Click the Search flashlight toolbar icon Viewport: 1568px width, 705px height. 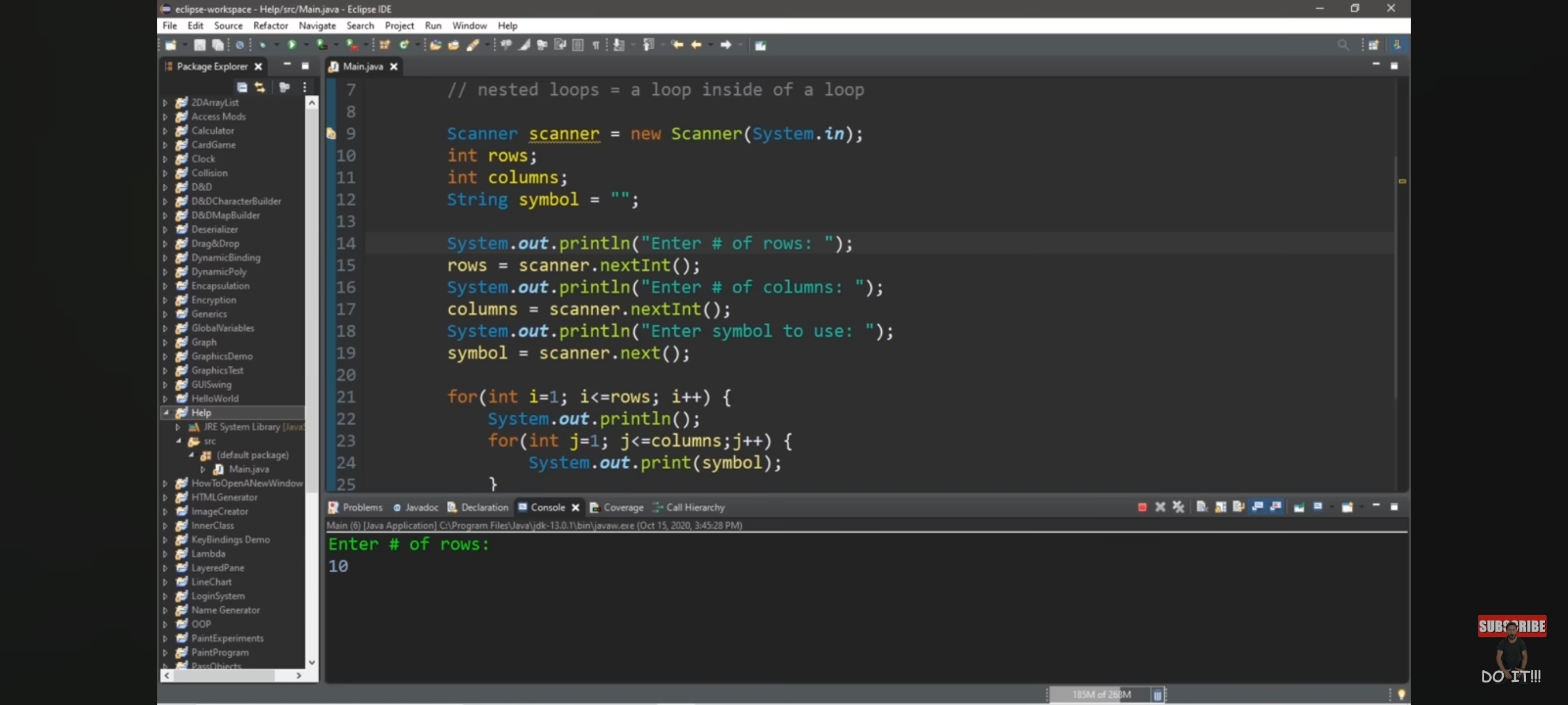click(x=473, y=45)
